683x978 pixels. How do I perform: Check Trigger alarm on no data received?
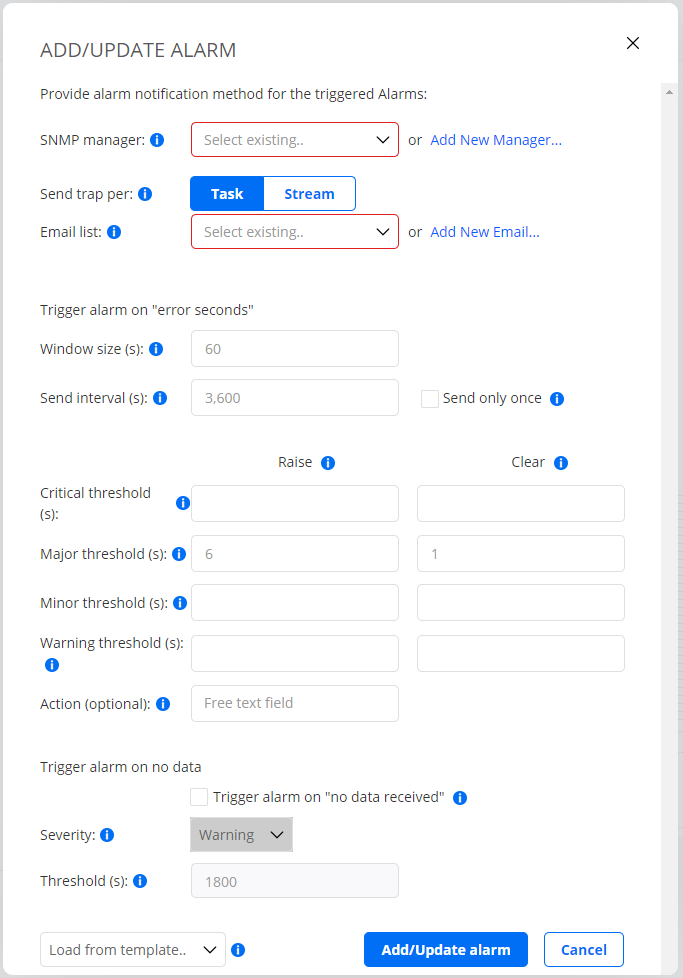point(199,797)
